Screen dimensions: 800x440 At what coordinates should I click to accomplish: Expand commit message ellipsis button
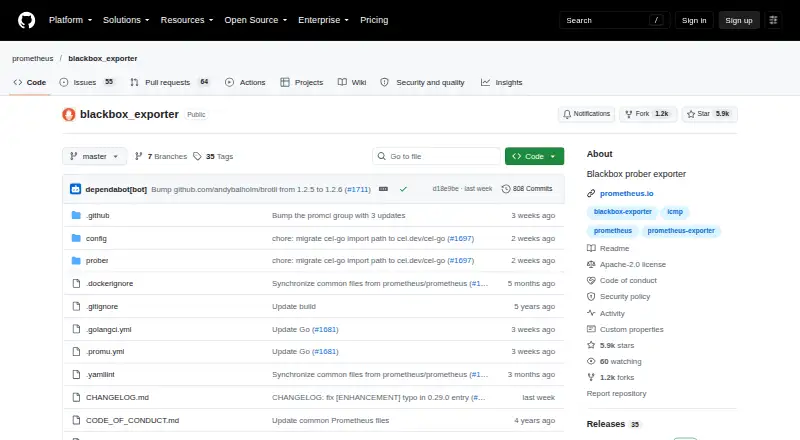click(x=383, y=189)
